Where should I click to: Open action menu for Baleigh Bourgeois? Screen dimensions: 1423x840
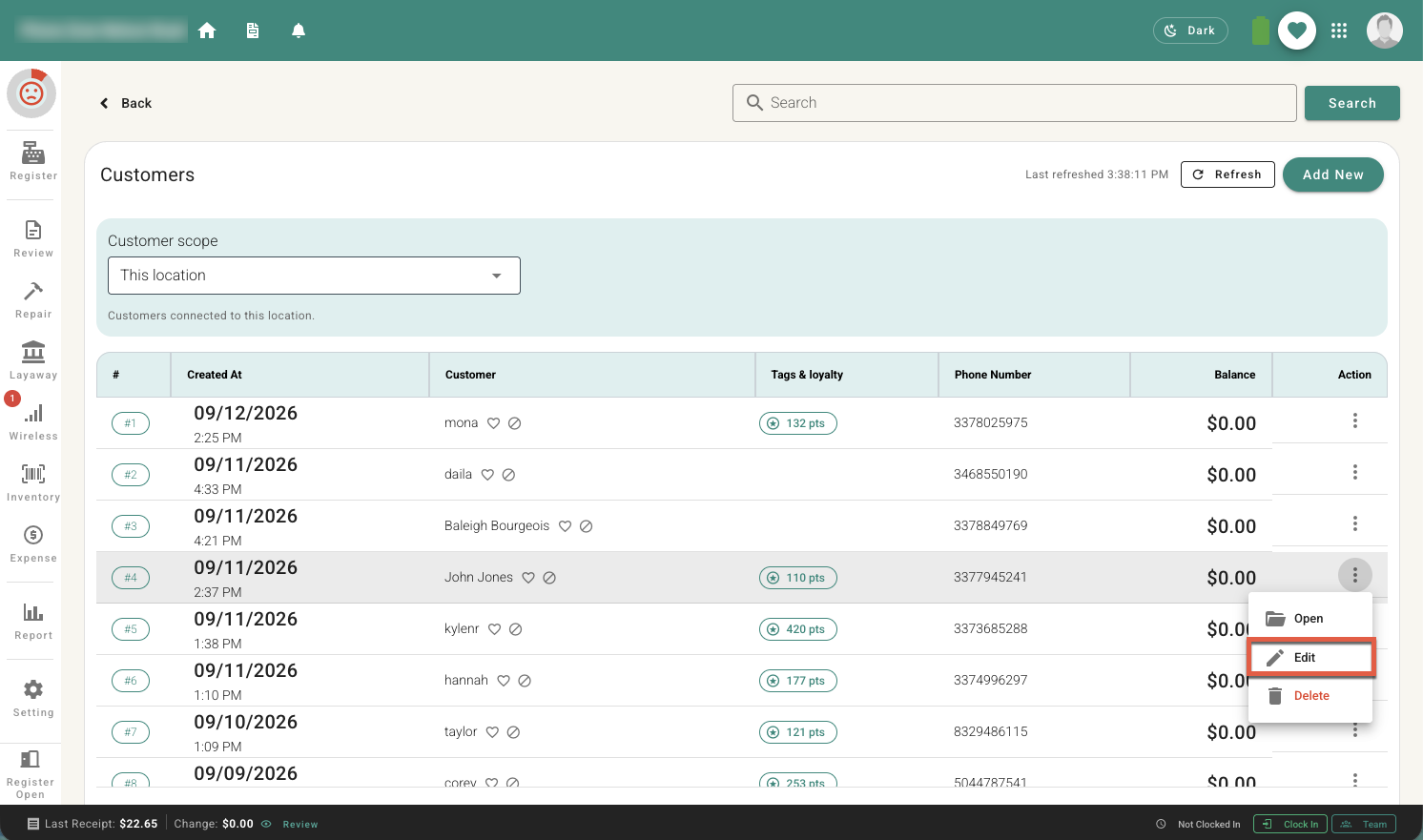(1355, 523)
